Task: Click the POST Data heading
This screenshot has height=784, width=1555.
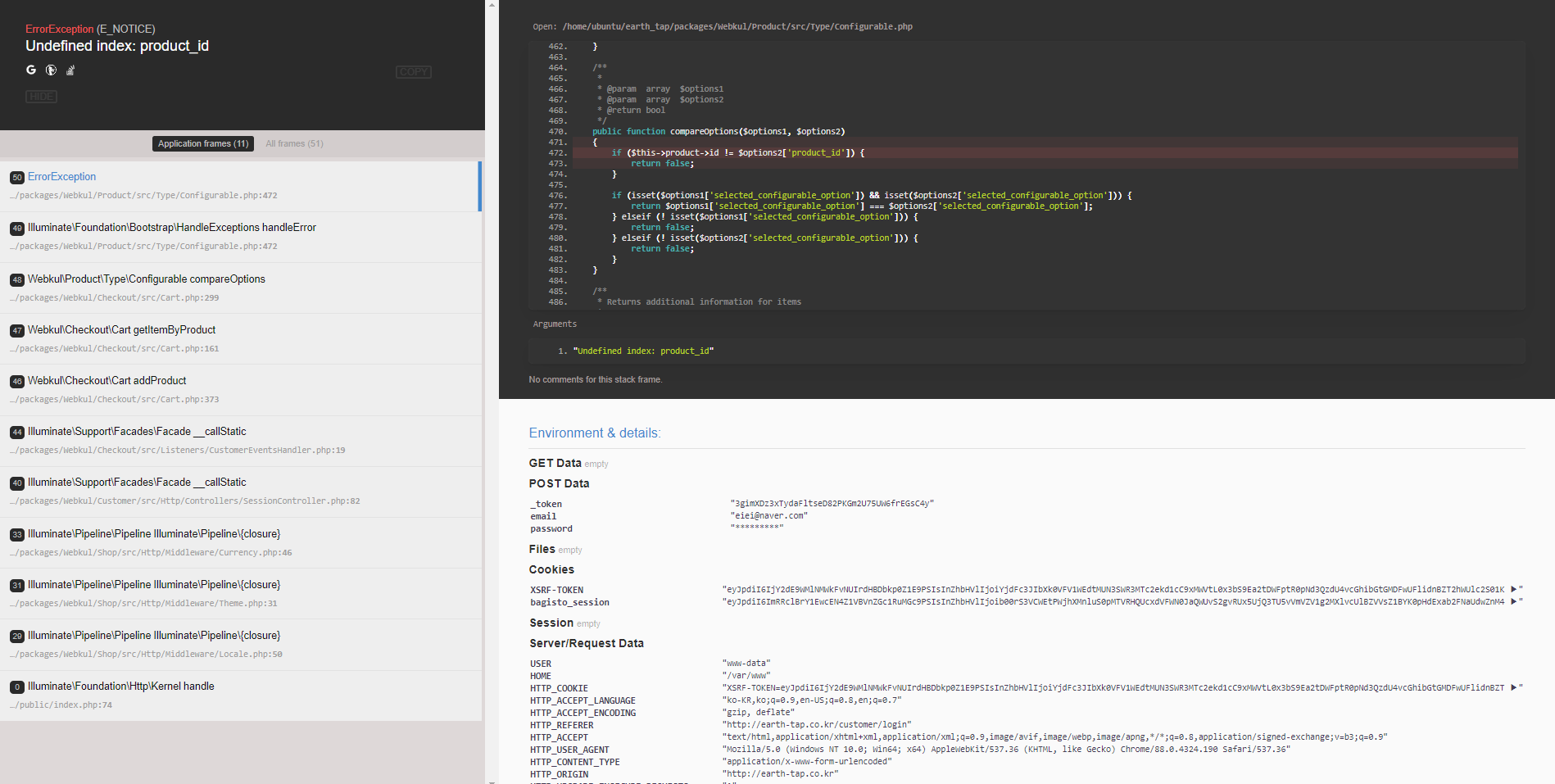Action: click(x=559, y=483)
